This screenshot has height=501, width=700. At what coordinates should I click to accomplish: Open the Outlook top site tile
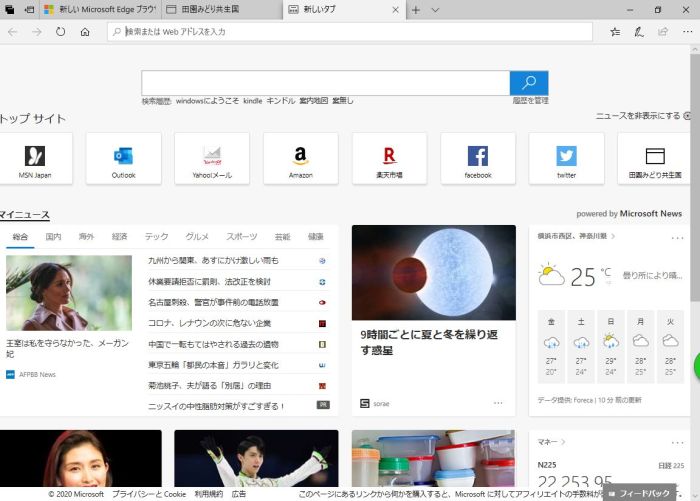(x=123, y=158)
